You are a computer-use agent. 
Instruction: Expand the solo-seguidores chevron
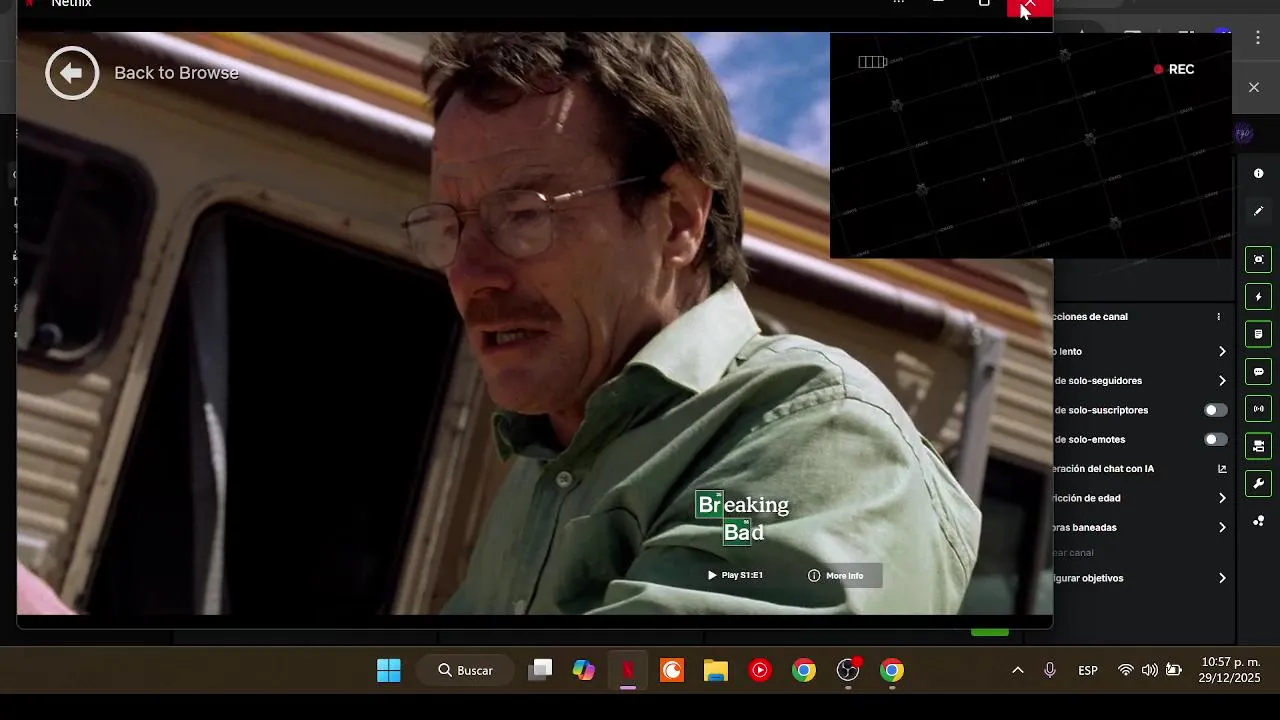pyautogui.click(x=1222, y=381)
